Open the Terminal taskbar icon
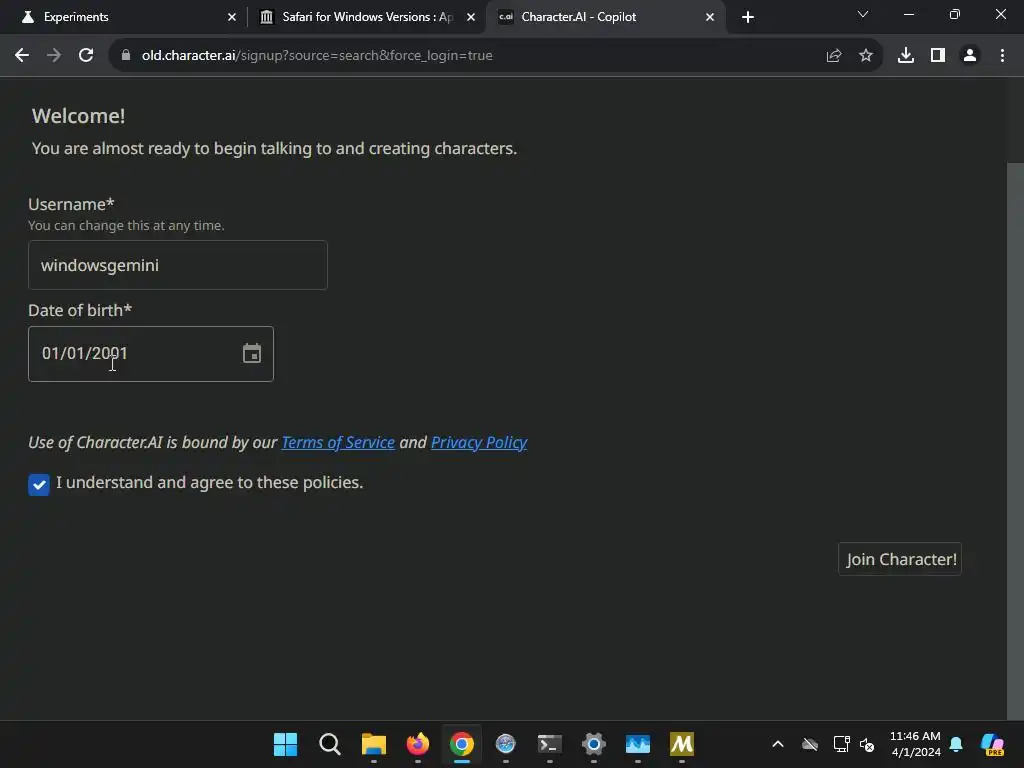 pyautogui.click(x=550, y=744)
